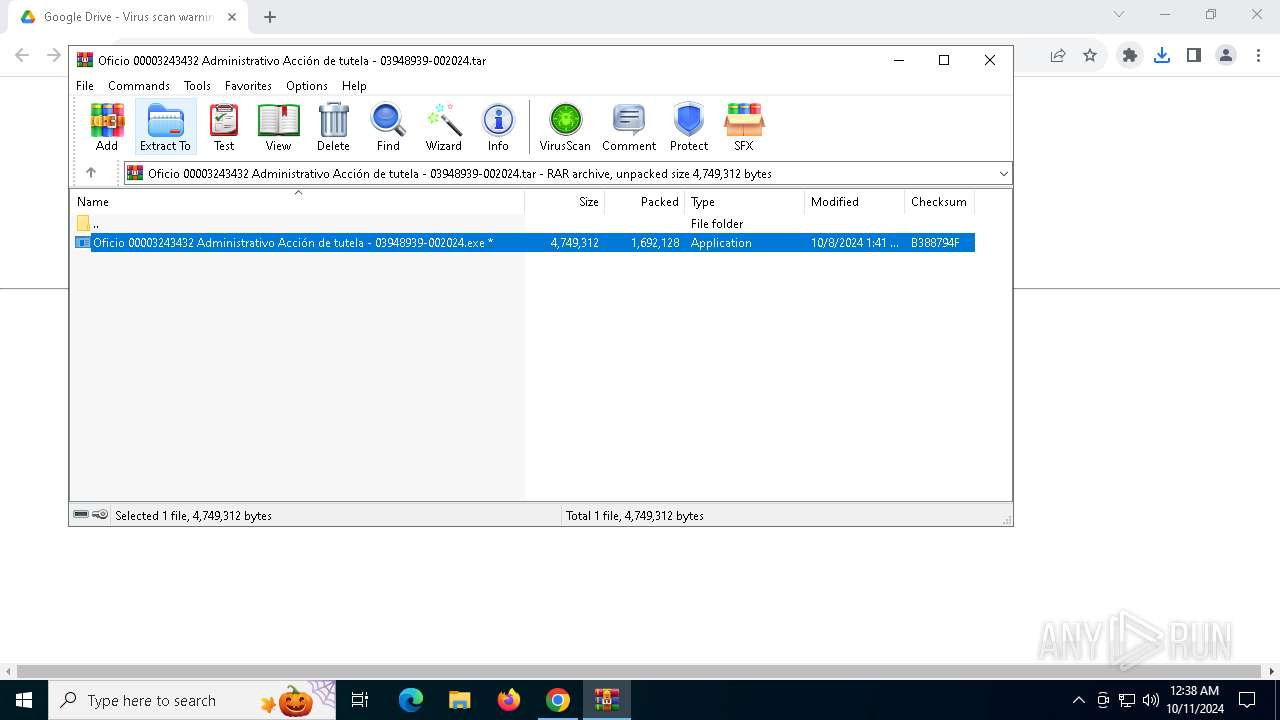Open the File menu
Image resolution: width=1280 pixels, height=720 pixels.
click(85, 86)
